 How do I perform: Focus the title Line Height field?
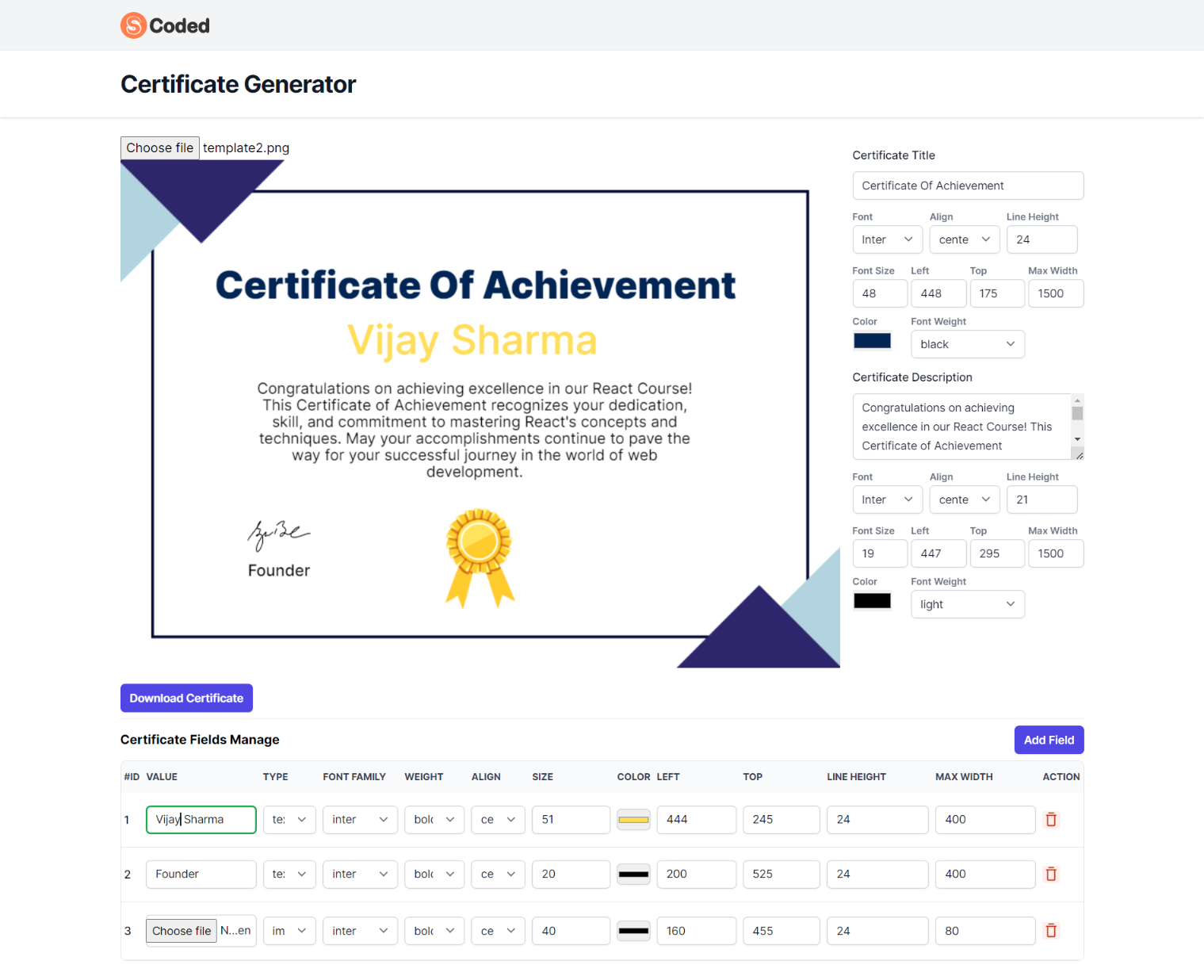(x=1042, y=239)
